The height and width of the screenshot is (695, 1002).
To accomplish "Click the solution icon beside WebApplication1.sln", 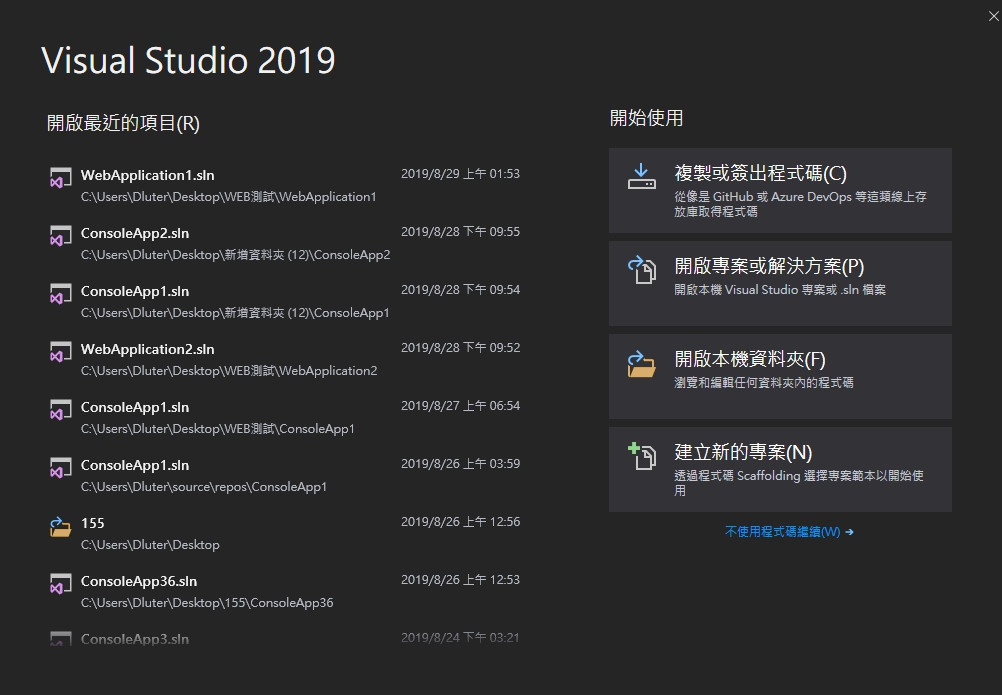I will click(x=61, y=178).
